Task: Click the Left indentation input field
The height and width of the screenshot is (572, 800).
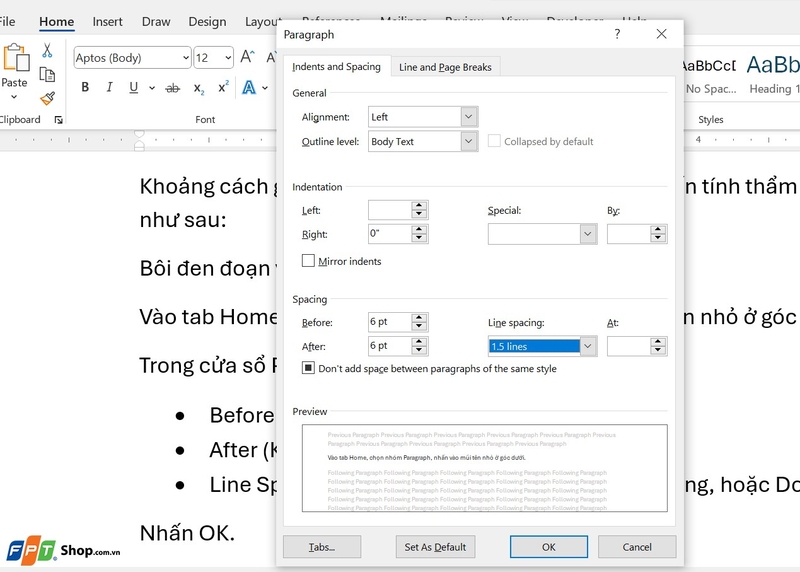Action: [389, 210]
